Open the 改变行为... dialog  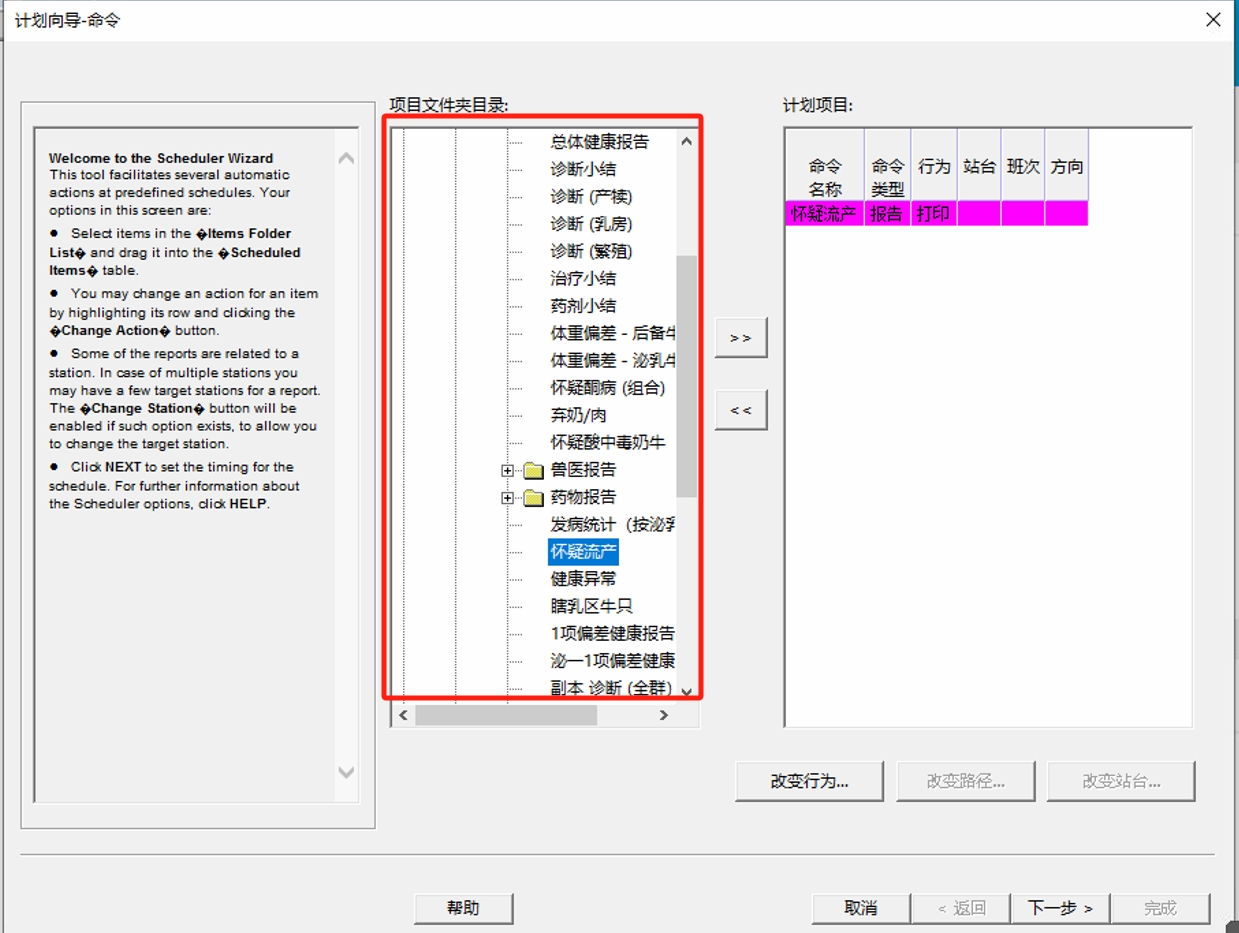[x=809, y=781]
